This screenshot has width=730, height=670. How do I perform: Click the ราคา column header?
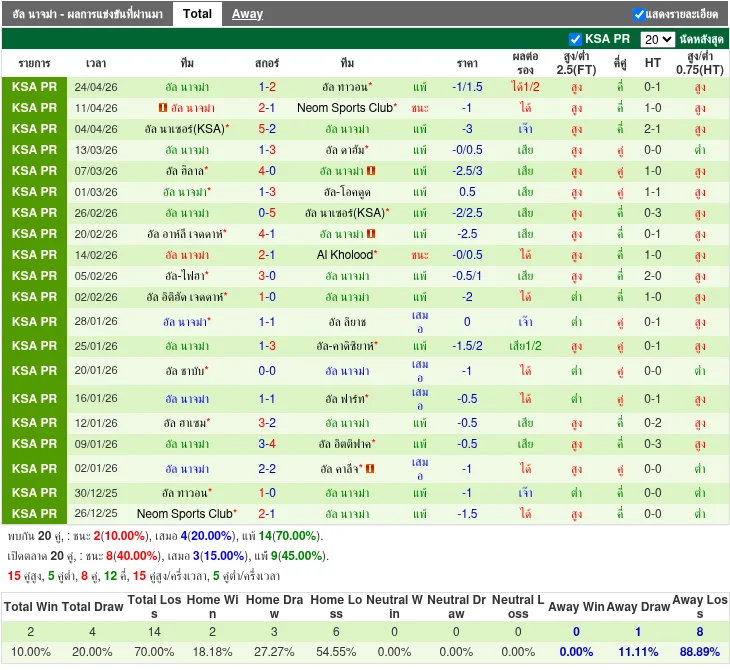(x=467, y=63)
